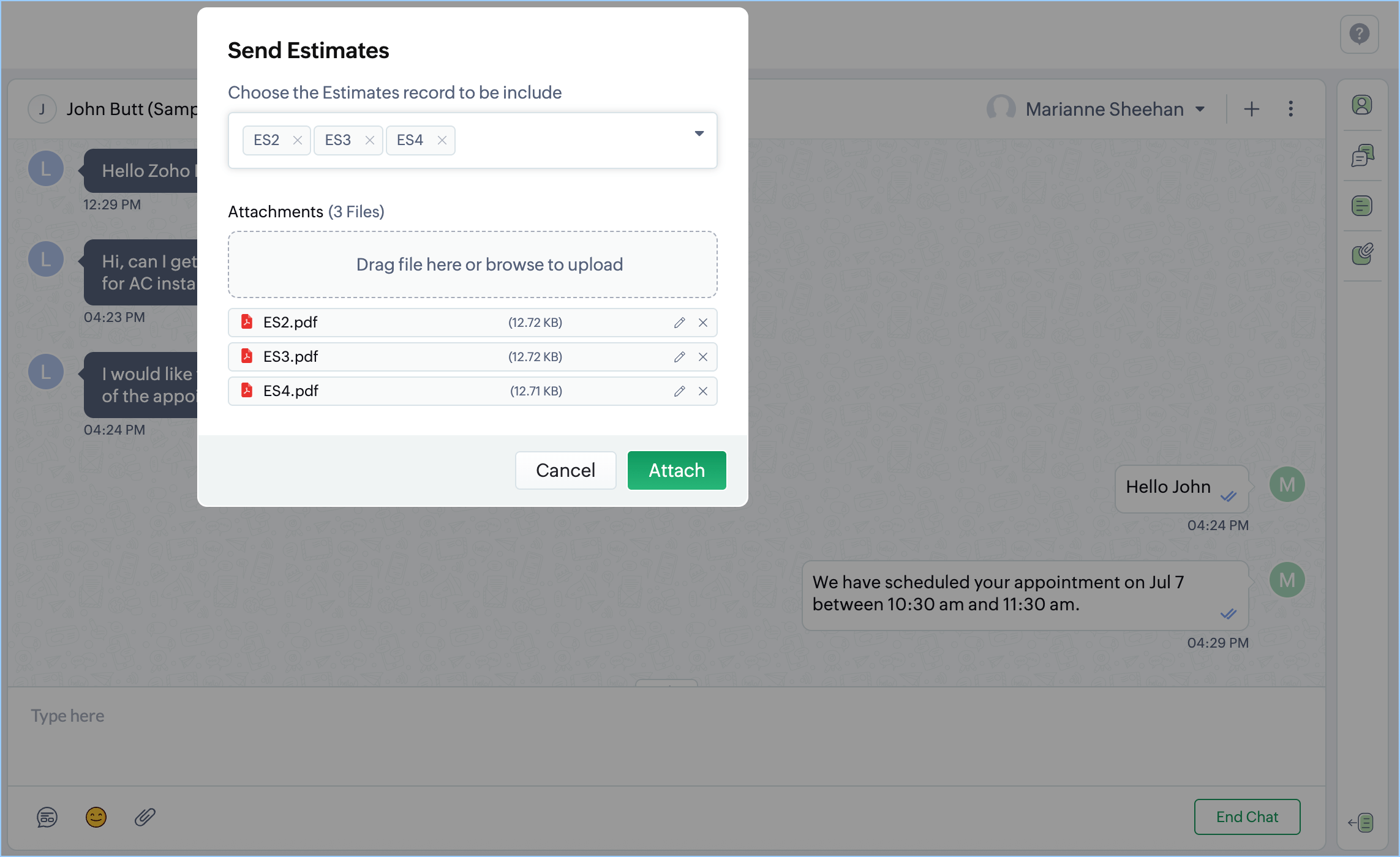Delete the ES3.pdf attachment
Image resolution: width=1400 pixels, height=857 pixels.
pos(703,357)
